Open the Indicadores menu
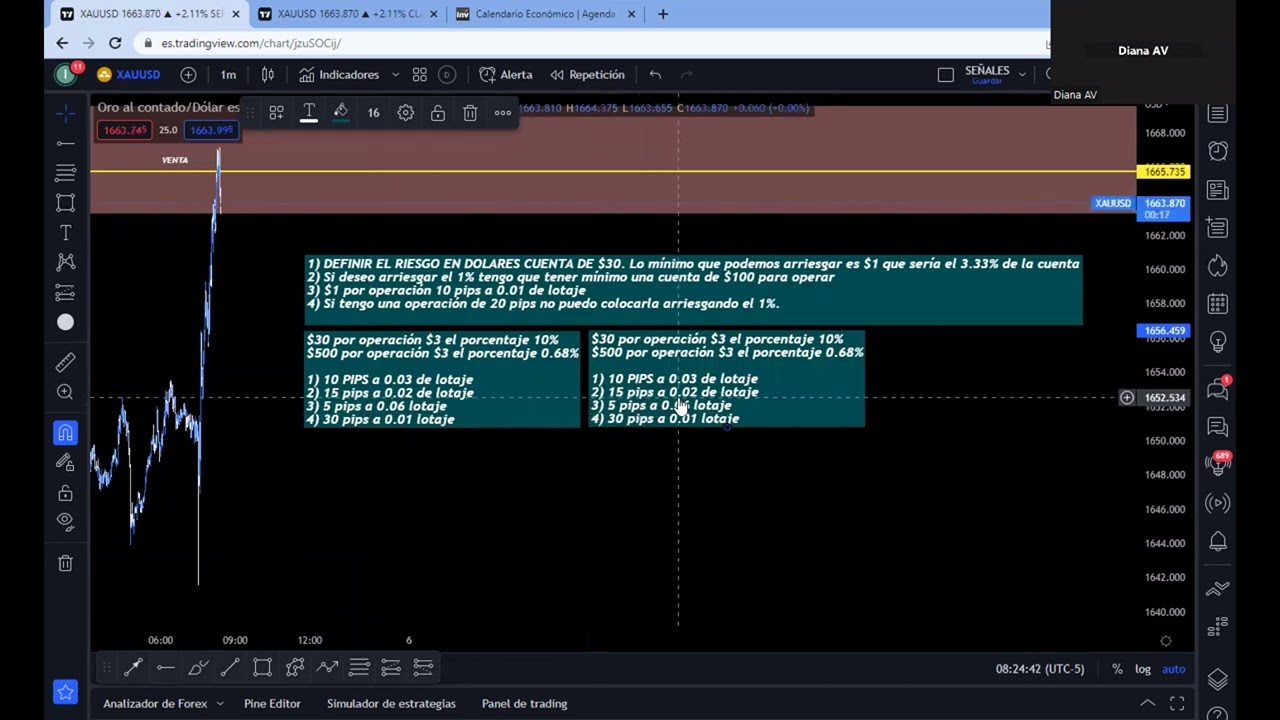The width and height of the screenshot is (1280, 720). pyautogui.click(x=339, y=74)
